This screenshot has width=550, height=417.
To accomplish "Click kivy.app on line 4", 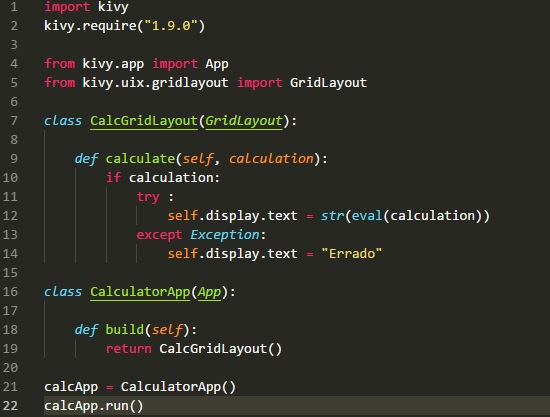I will tap(113, 64).
